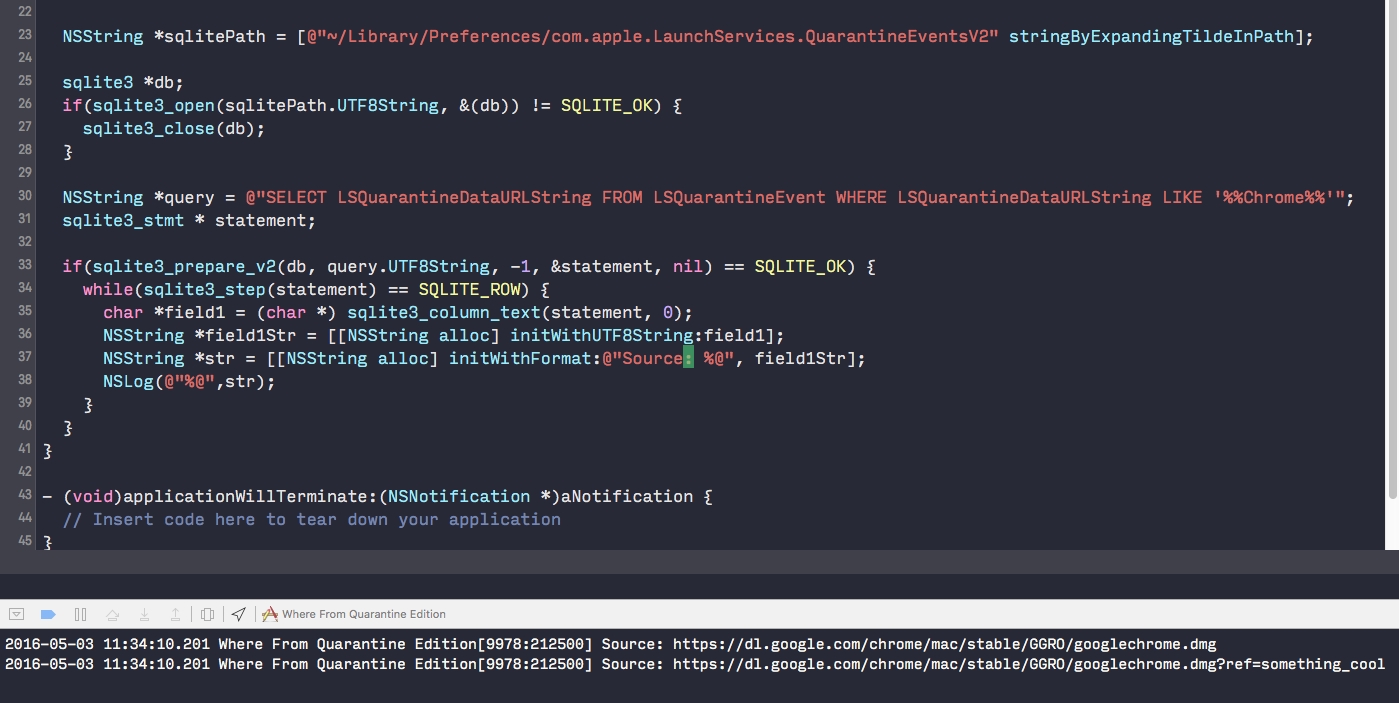Click the Simulate Location arrow icon
1399x703 pixels.
point(238,614)
